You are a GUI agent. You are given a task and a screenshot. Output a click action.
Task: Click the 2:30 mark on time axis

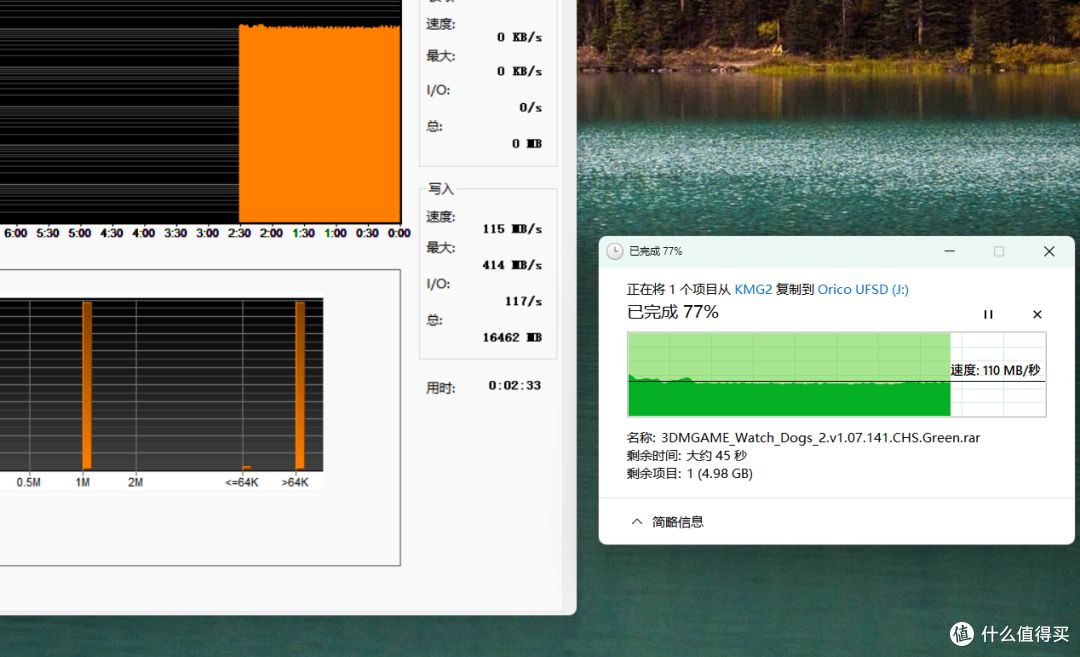[x=239, y=233]
